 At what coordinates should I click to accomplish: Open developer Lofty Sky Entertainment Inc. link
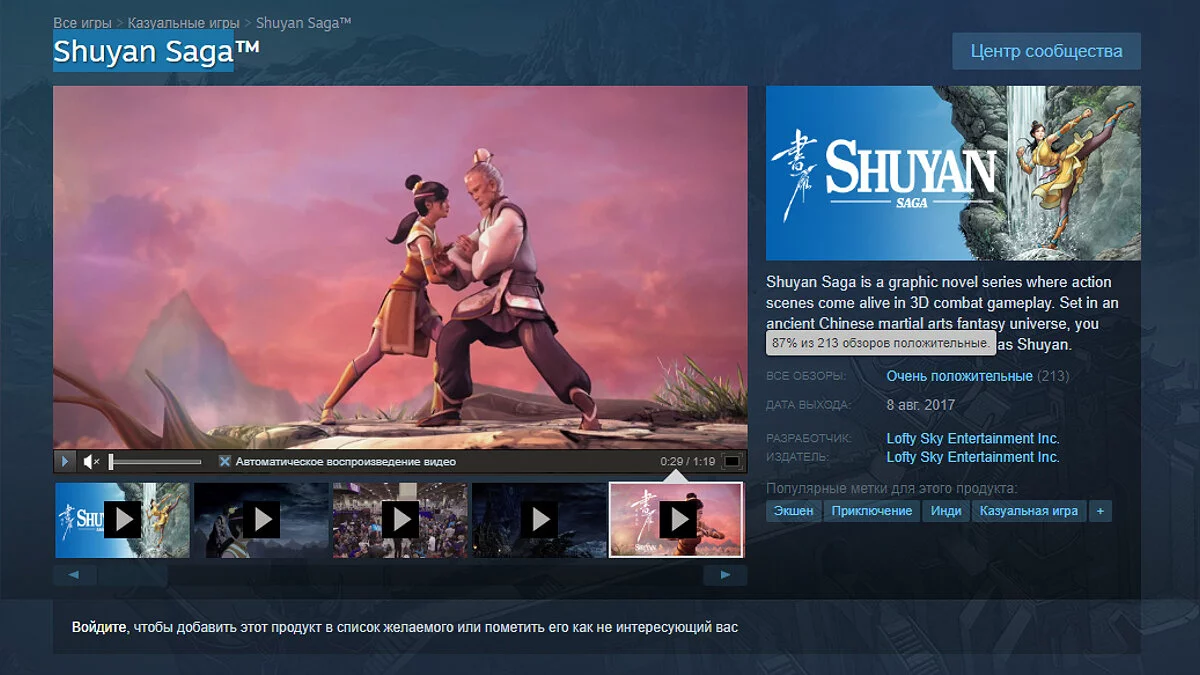(x=973, y=438)
